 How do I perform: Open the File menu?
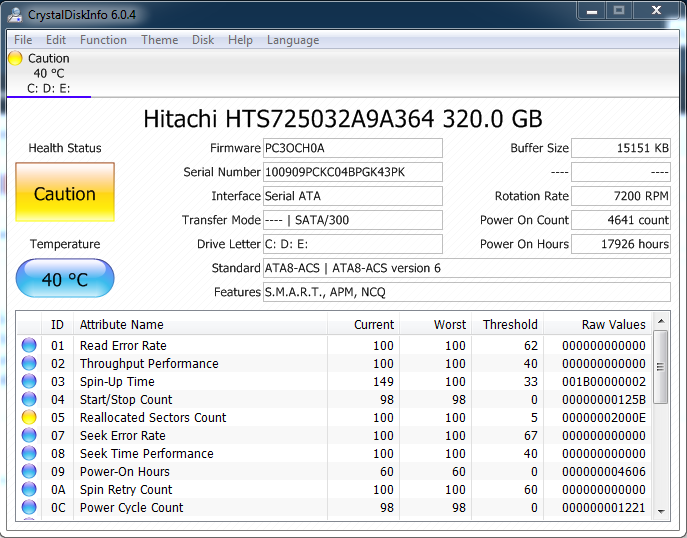(22, 40)
